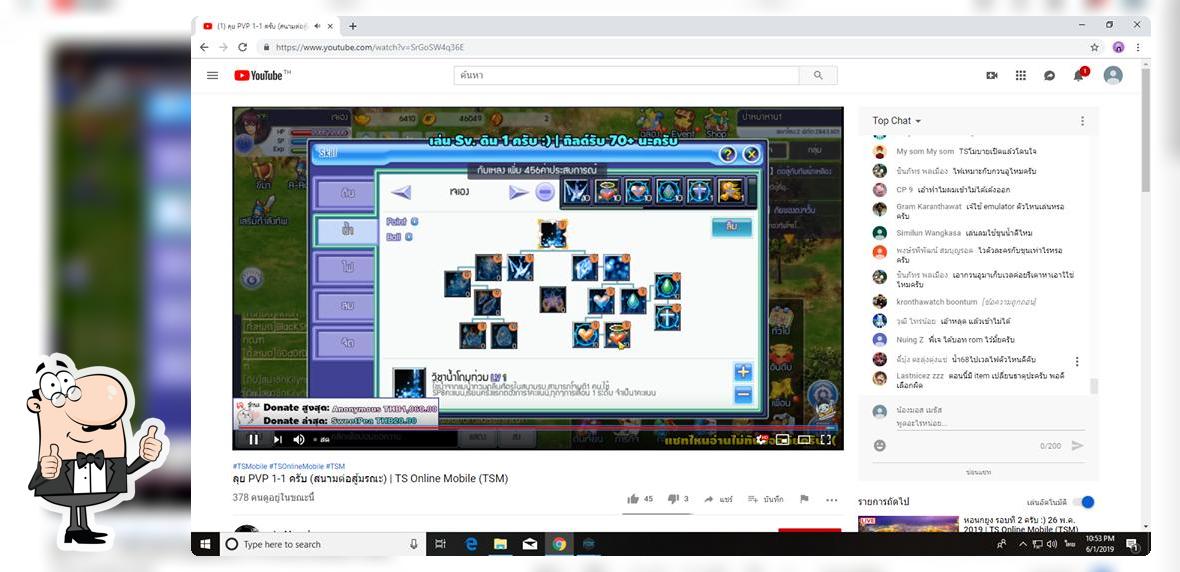Click the hide chat link

point(978,473)
